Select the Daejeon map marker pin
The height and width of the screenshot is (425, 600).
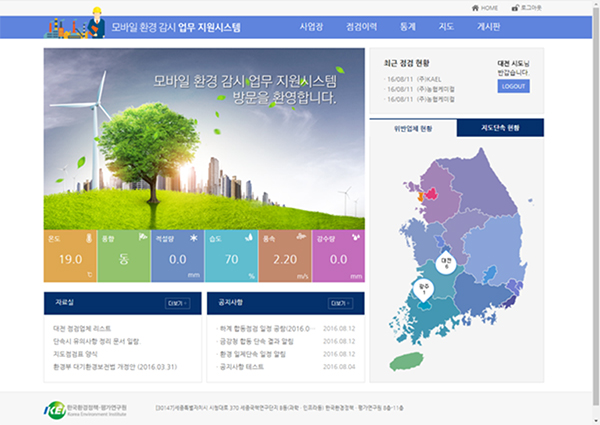(x=447, y=263)
